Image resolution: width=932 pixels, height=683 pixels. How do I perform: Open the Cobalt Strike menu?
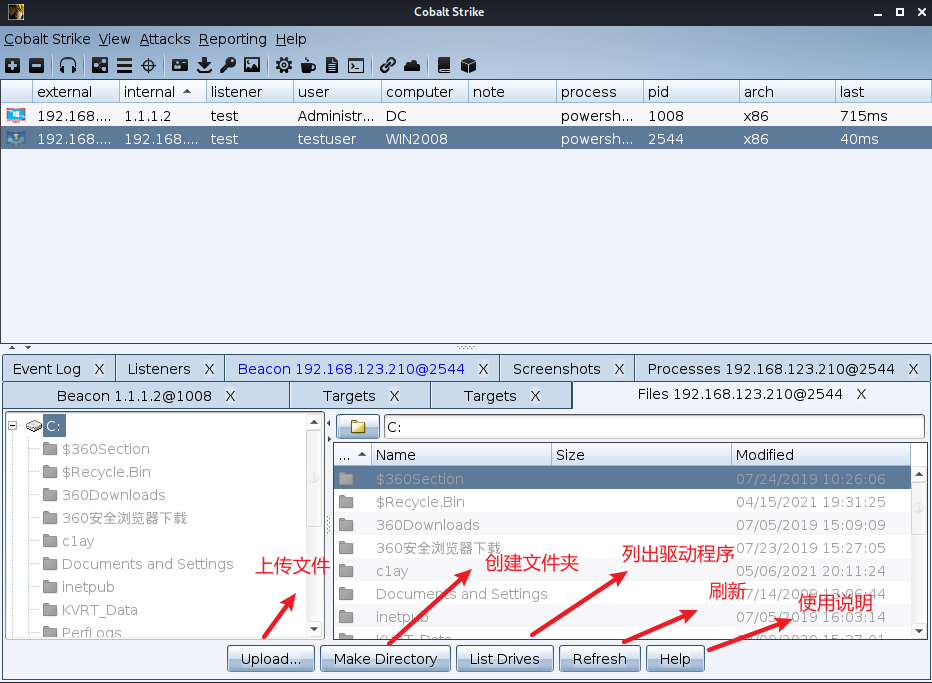coord(47,39)
